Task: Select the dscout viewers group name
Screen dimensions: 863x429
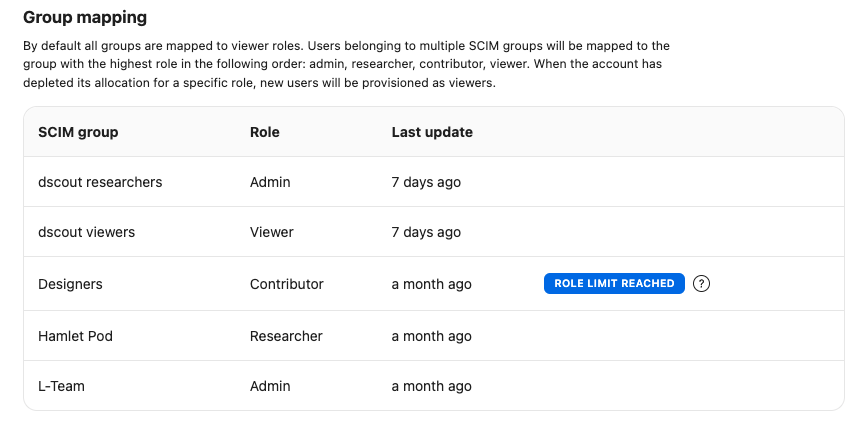Action: pyautogui.click(x=86, y=232)
